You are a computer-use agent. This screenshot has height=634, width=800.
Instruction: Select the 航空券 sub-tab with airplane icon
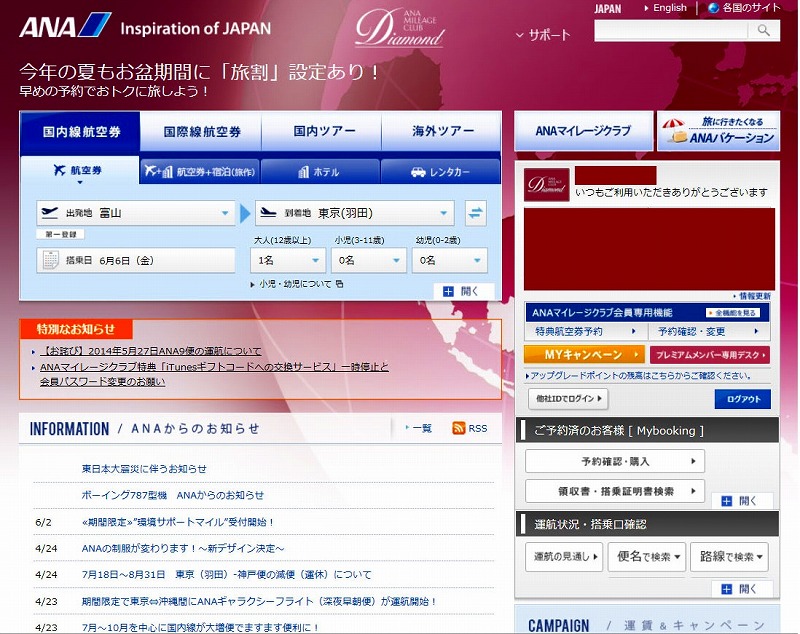[80, 171]
